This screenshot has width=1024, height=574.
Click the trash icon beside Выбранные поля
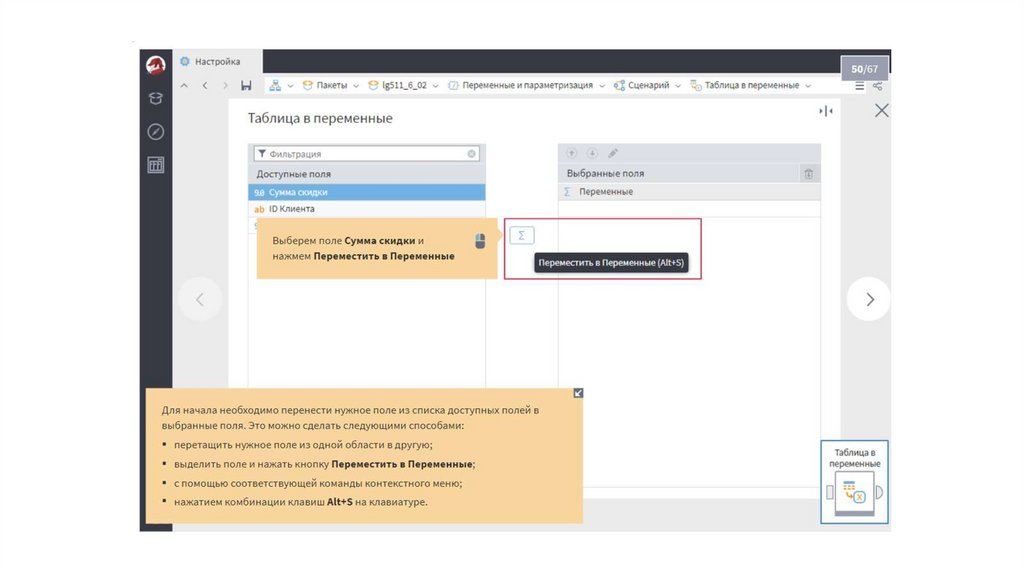[808, 174]
